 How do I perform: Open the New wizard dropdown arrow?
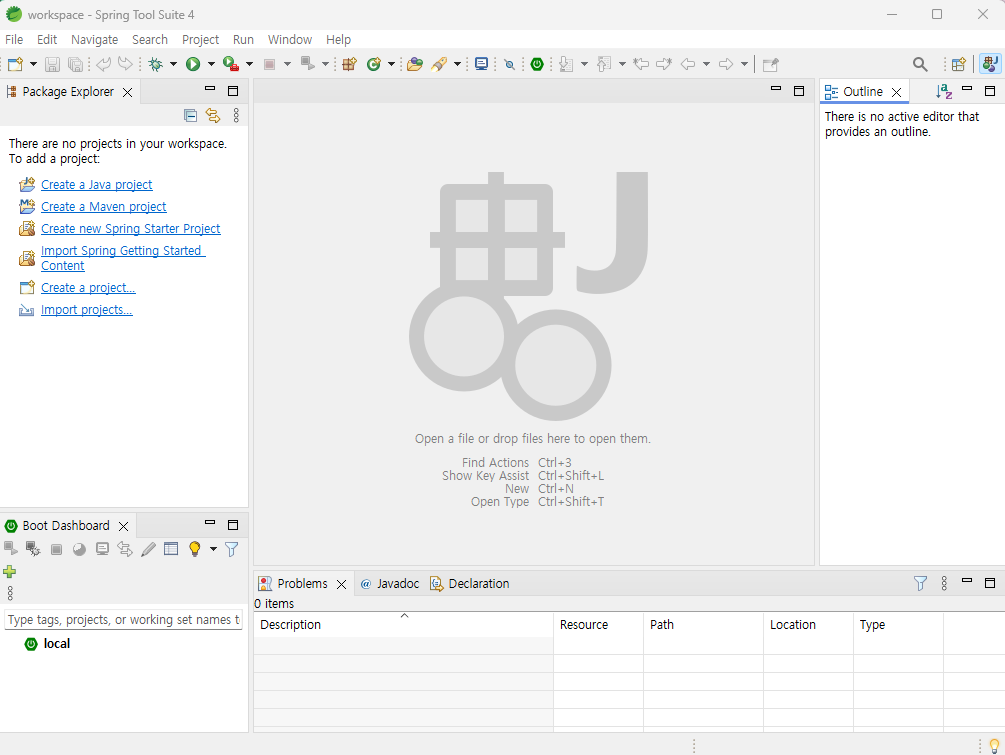(33, 64)
